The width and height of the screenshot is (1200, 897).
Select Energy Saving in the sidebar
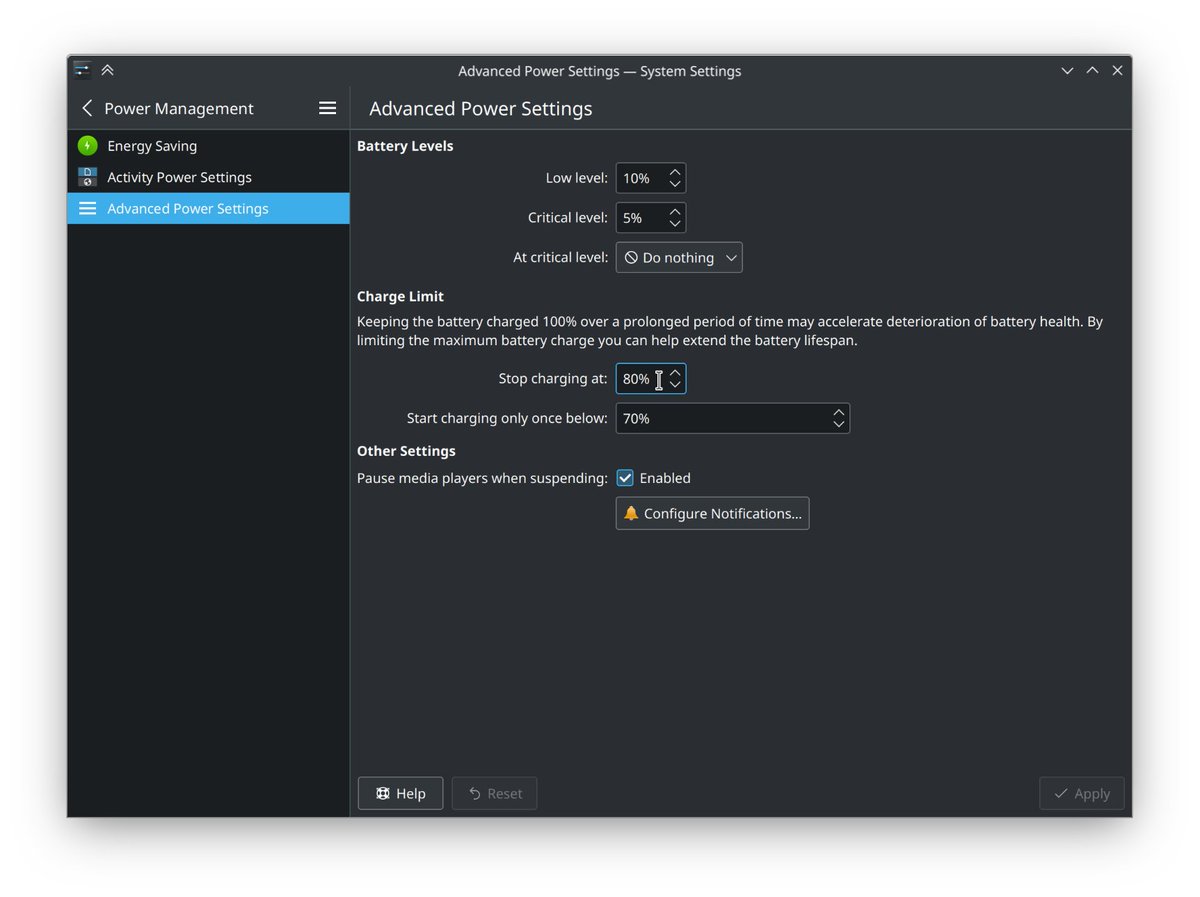coord(150,145)
